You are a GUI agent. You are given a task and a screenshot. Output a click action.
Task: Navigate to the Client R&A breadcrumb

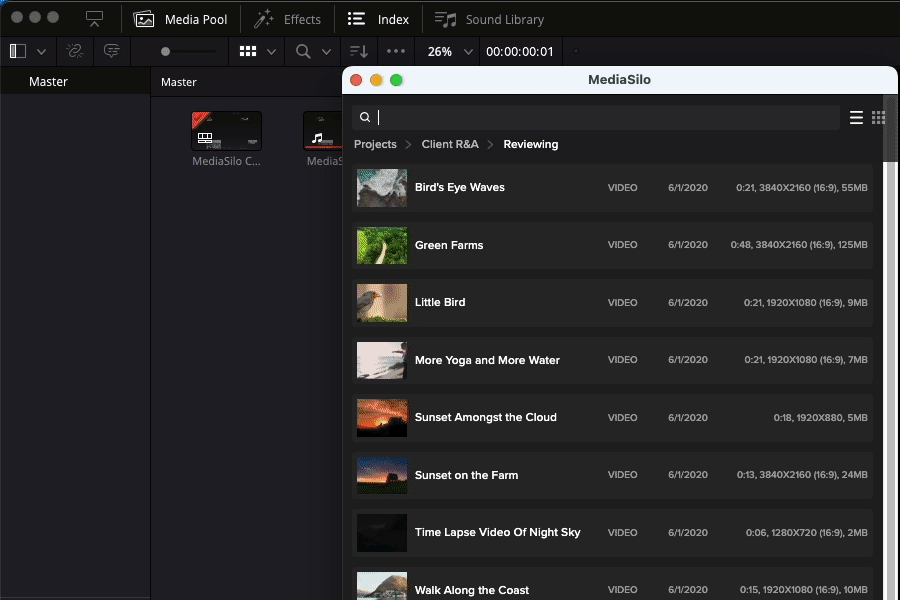450,144
